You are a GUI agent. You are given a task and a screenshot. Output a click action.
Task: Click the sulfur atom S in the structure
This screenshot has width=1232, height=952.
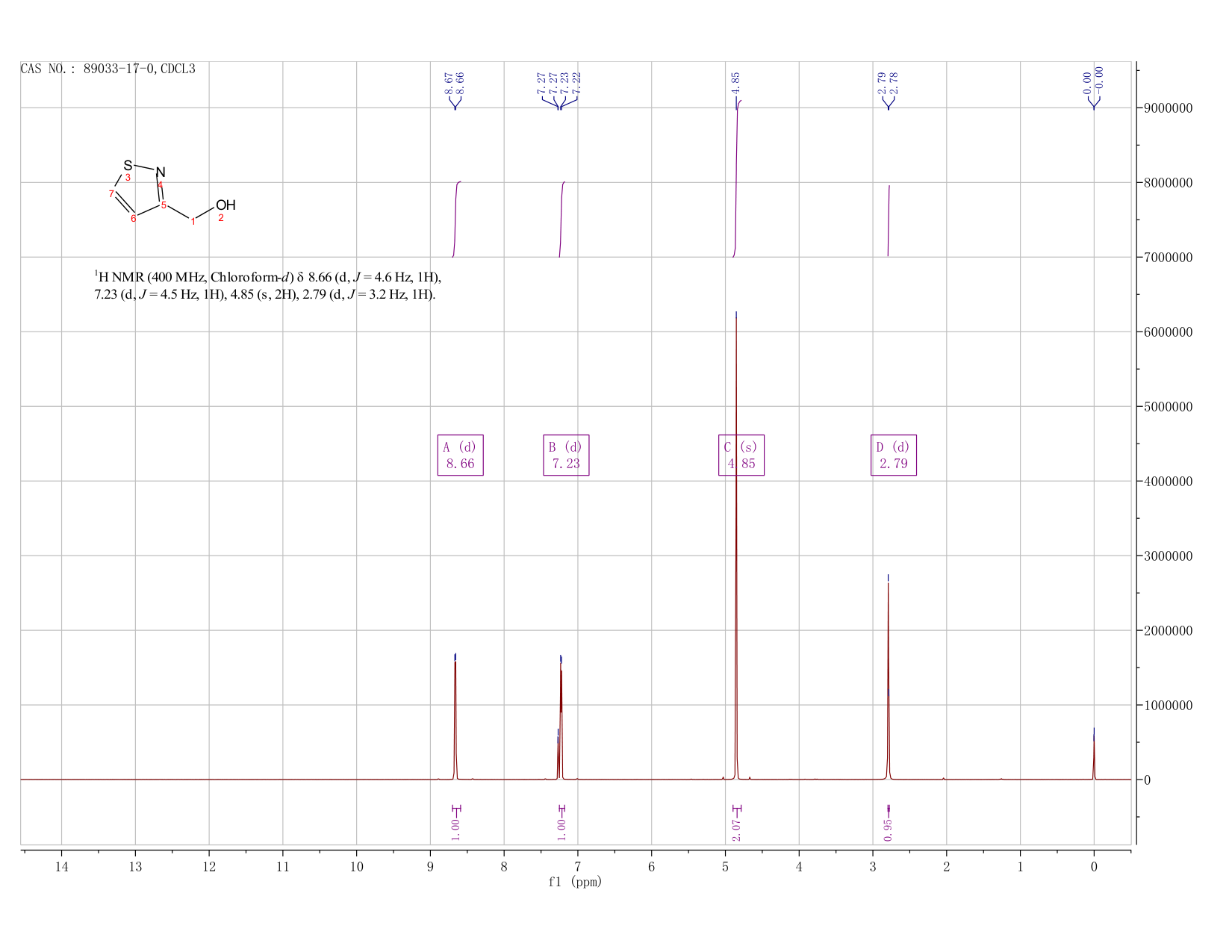tap(128, 165)
